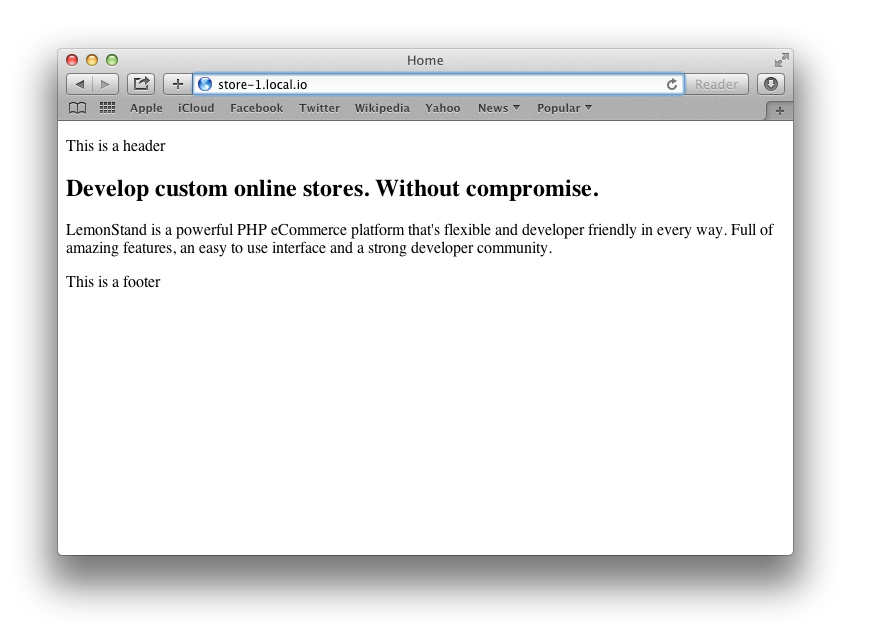Click the 'Home' window title
Viewport: 874px width, 629px height.
(x=425, y=60)
